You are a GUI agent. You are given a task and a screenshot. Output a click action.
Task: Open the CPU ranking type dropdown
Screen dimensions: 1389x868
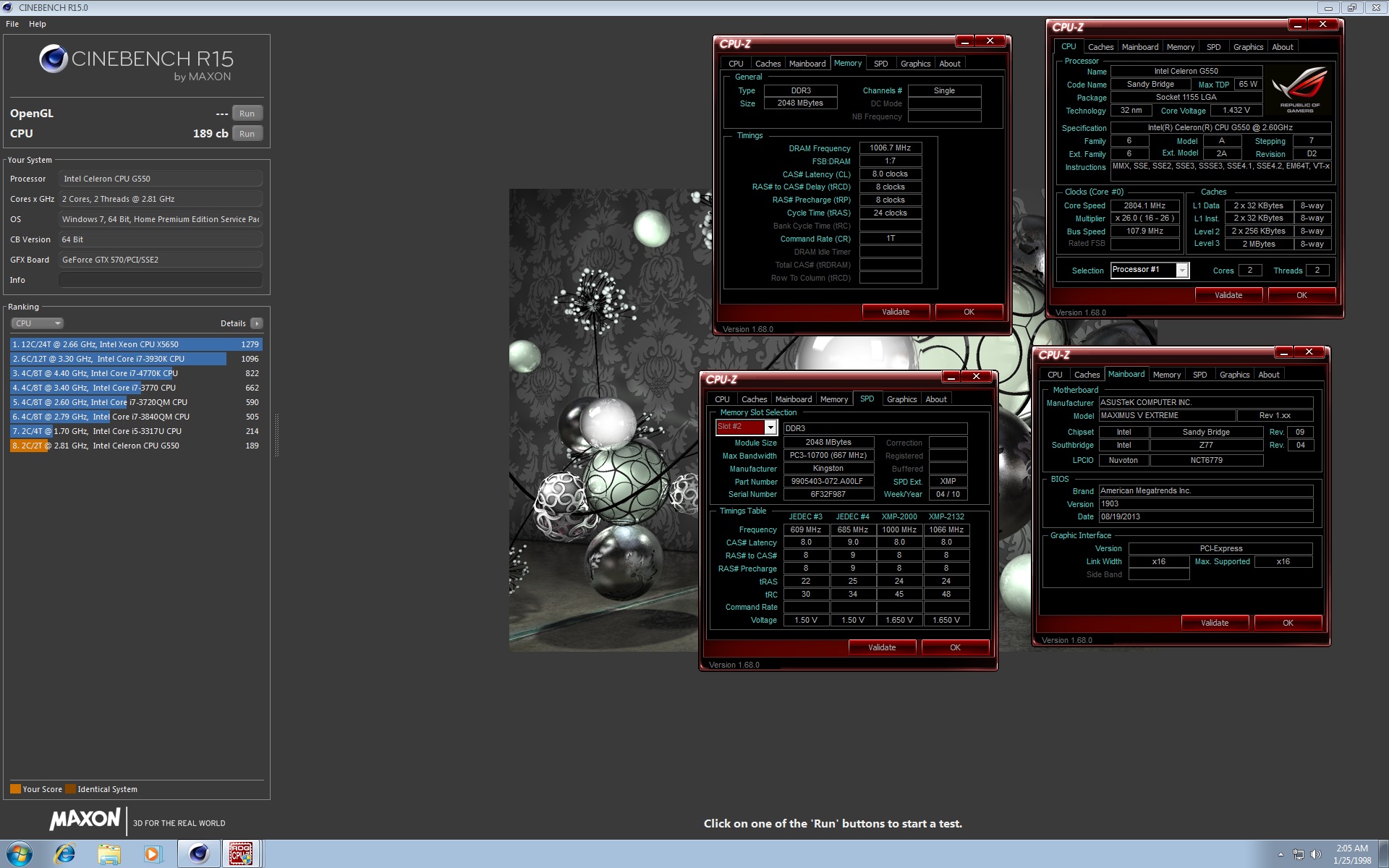click(x=37, y=323)
